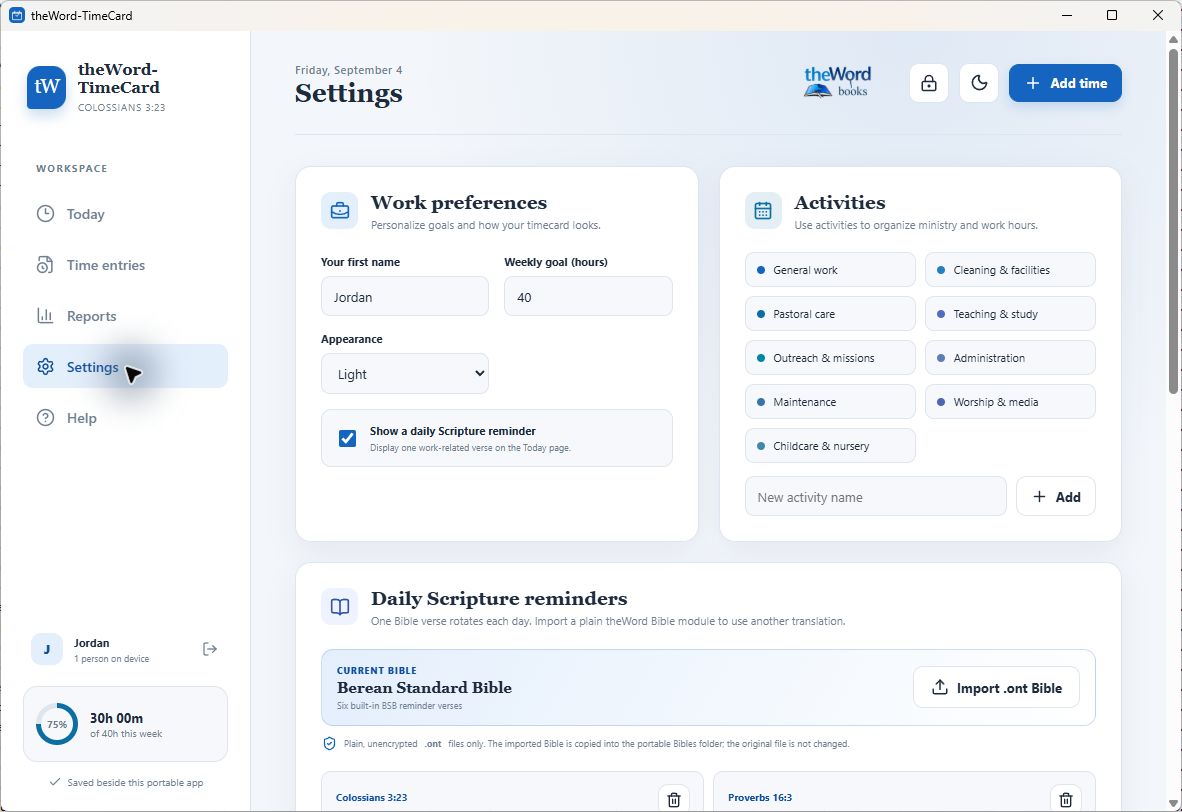The image size is (1182, 812).
Task: Delete the Proverbs 16:3 reminder verse
Action: click(x=1066, y=799)
